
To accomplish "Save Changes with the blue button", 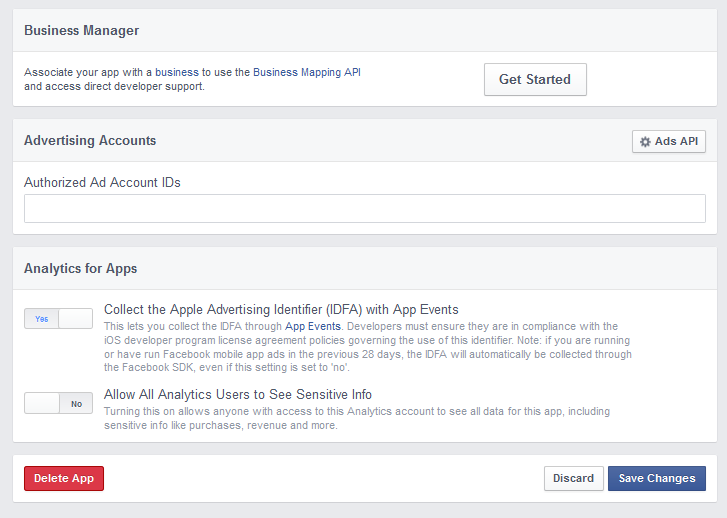I will pyautogui.click(x=657, y=478).
